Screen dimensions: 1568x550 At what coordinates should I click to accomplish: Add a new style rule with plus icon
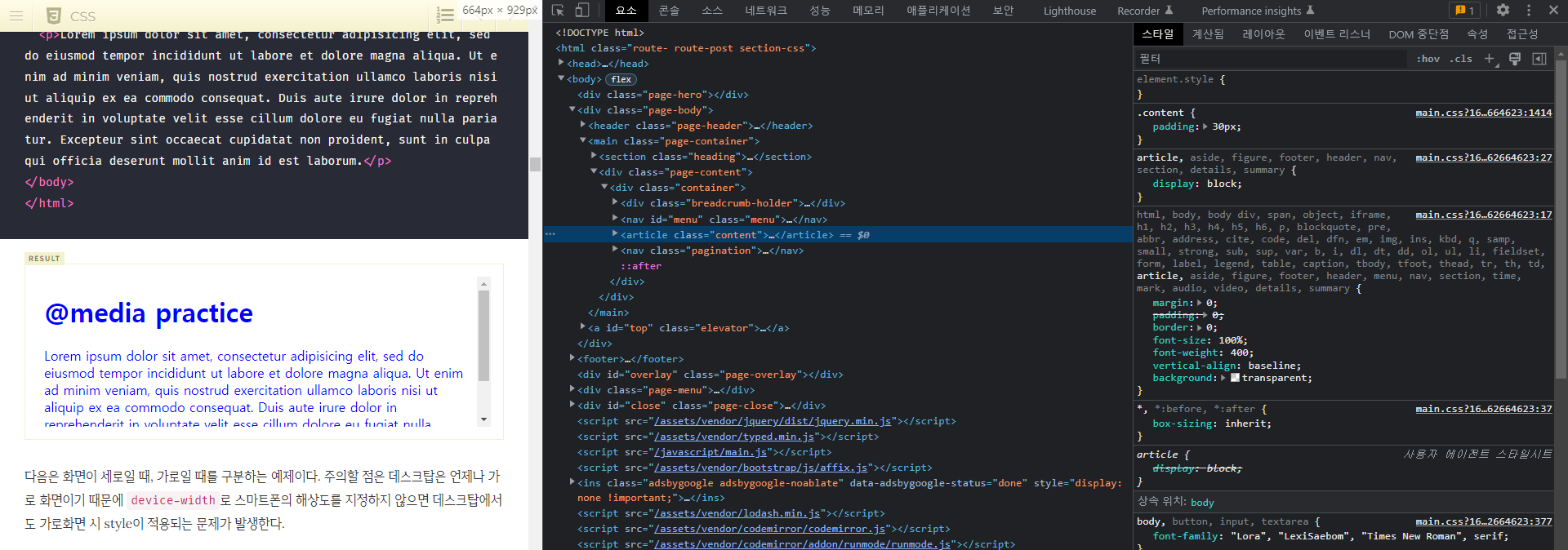click(1490, 59)
